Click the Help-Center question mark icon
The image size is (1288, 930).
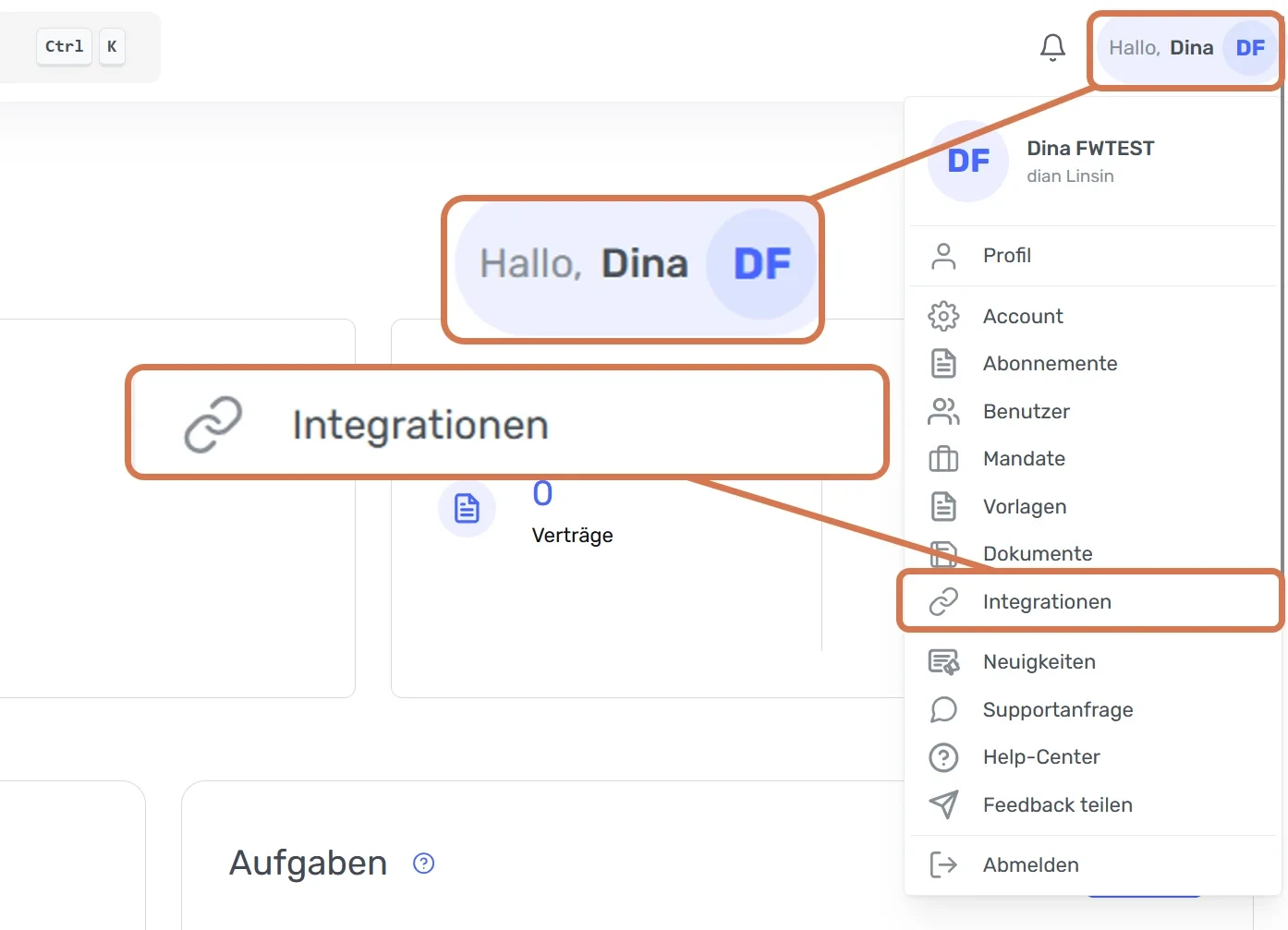pyautogui.click(x=943, y=757)
